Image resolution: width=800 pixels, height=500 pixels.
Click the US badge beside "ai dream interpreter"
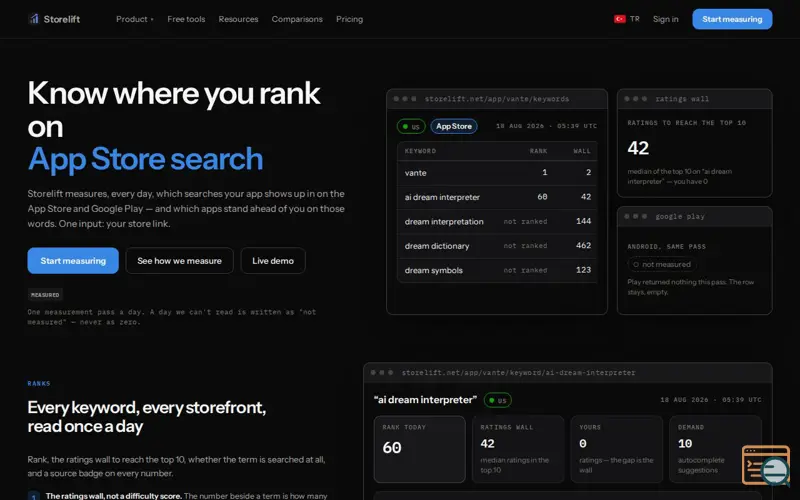pyautogui.click(x=497, y=400)
